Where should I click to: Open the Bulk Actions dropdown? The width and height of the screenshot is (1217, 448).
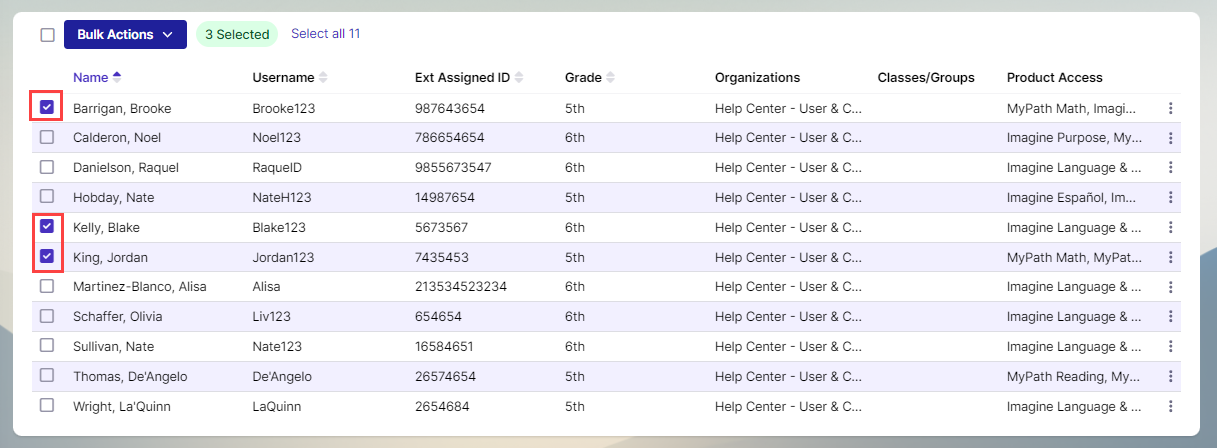pyautogui.click(x=125, y=35)
